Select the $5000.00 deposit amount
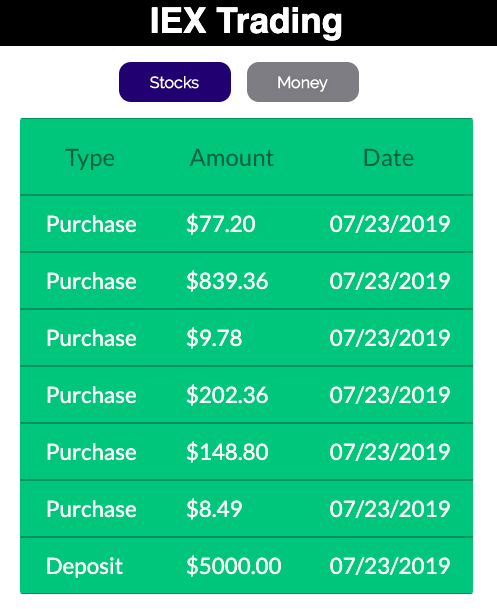Image resolution: width=497 pixels, height=609 pixels. [234, 566]
